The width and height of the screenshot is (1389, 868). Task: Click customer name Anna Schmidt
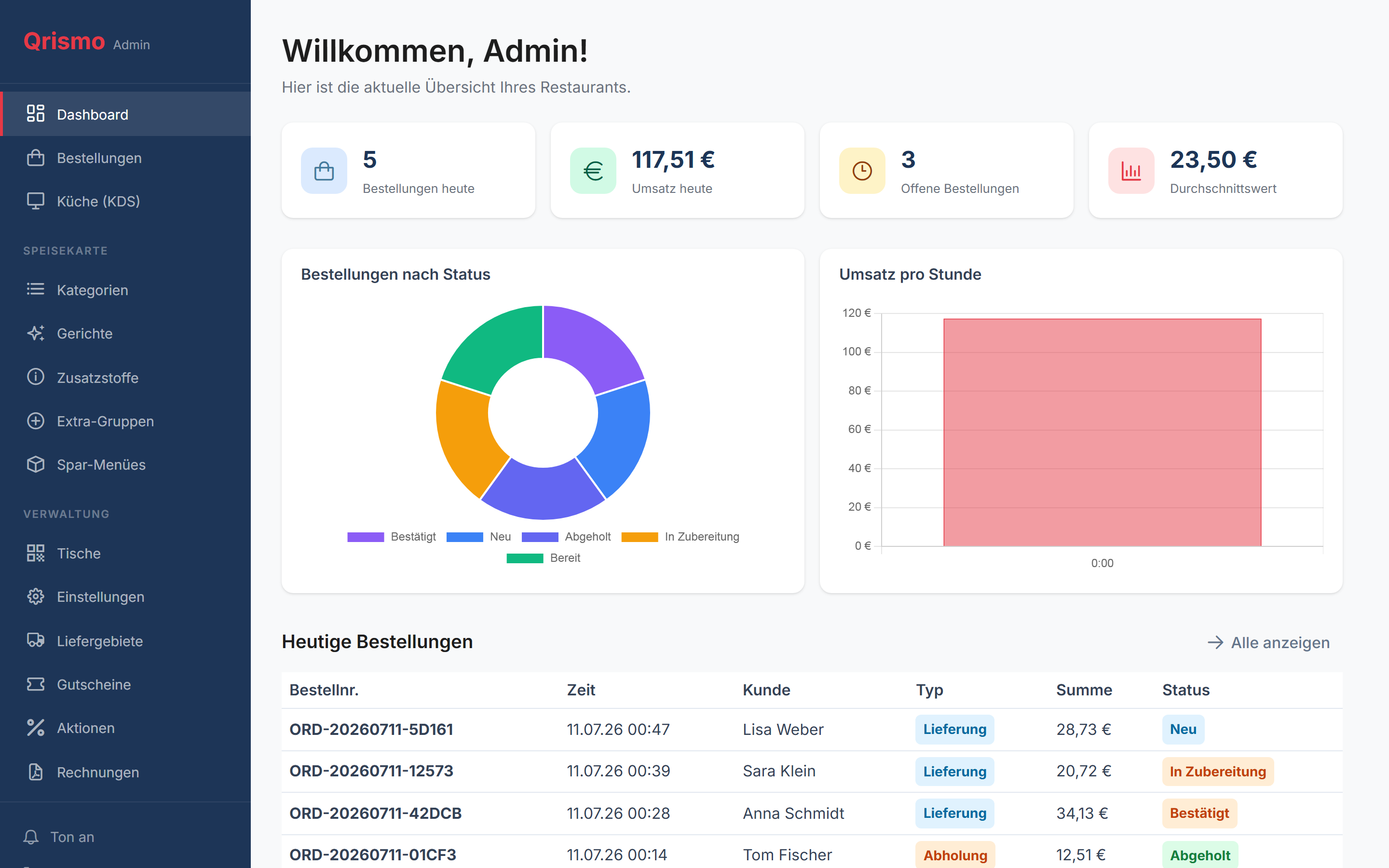pyautogui.click(x=793, y=813)
